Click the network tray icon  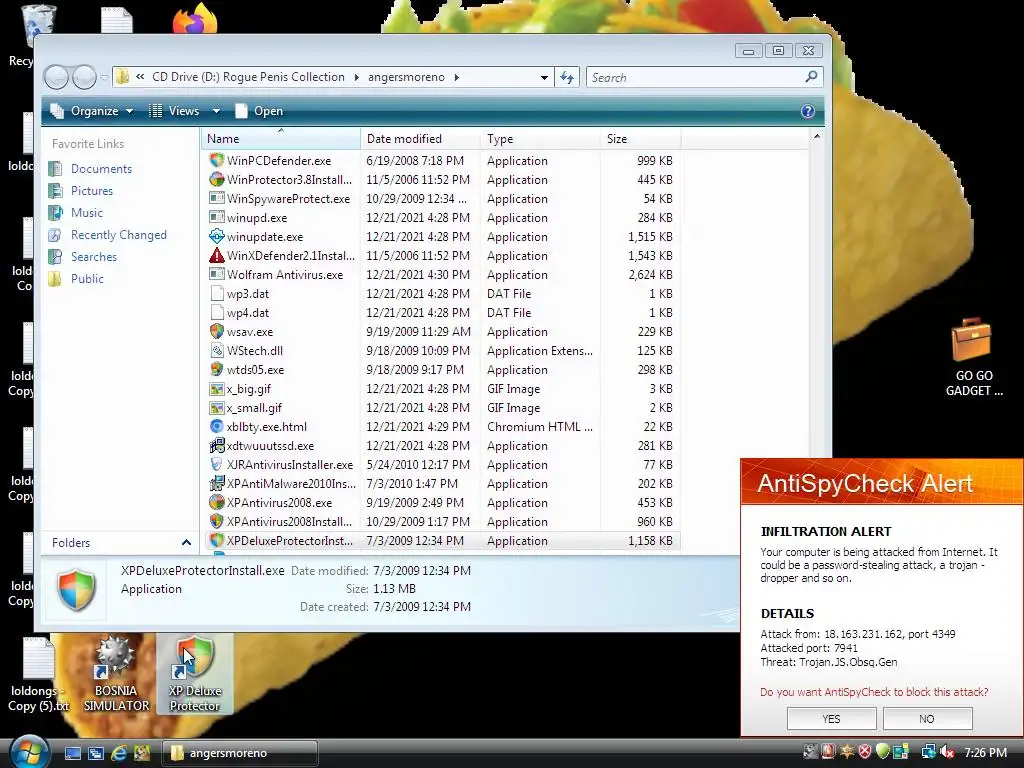tap(928, 752)
